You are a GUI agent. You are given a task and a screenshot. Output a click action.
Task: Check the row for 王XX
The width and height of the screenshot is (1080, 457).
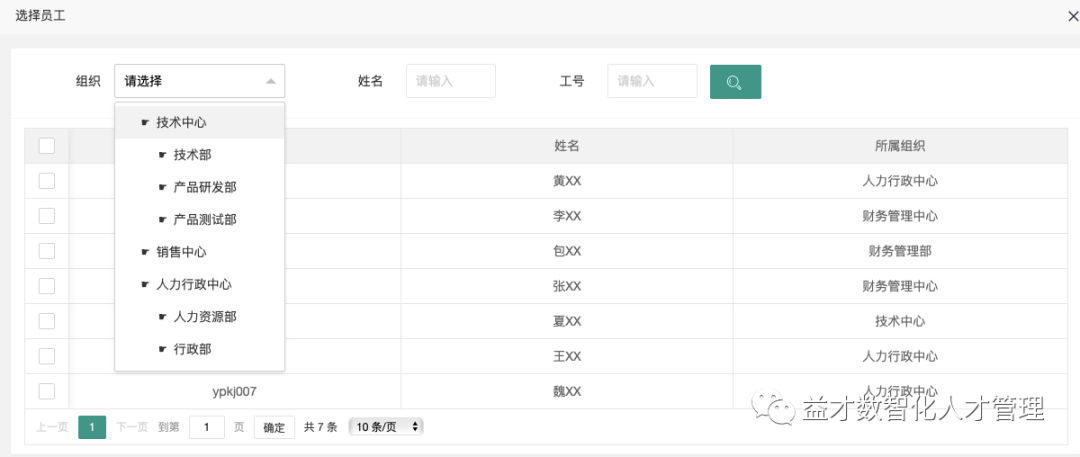(x=47, y=356)
